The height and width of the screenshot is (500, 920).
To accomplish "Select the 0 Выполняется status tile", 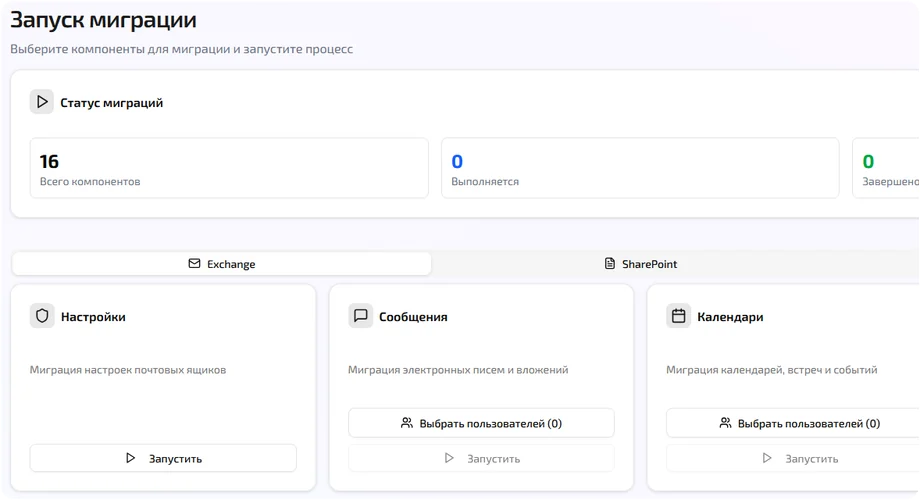I will (640, 168).
